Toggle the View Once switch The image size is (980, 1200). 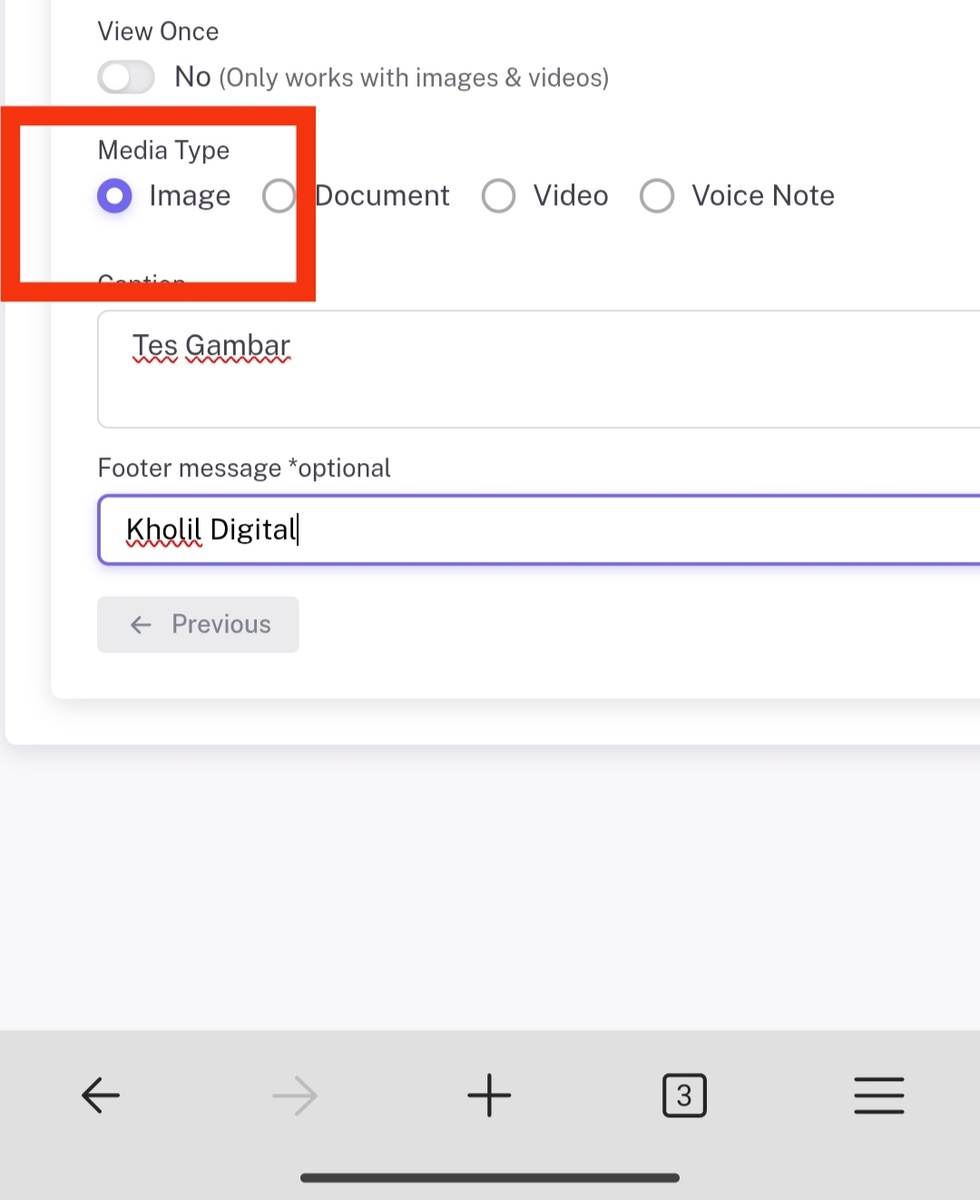126,77
